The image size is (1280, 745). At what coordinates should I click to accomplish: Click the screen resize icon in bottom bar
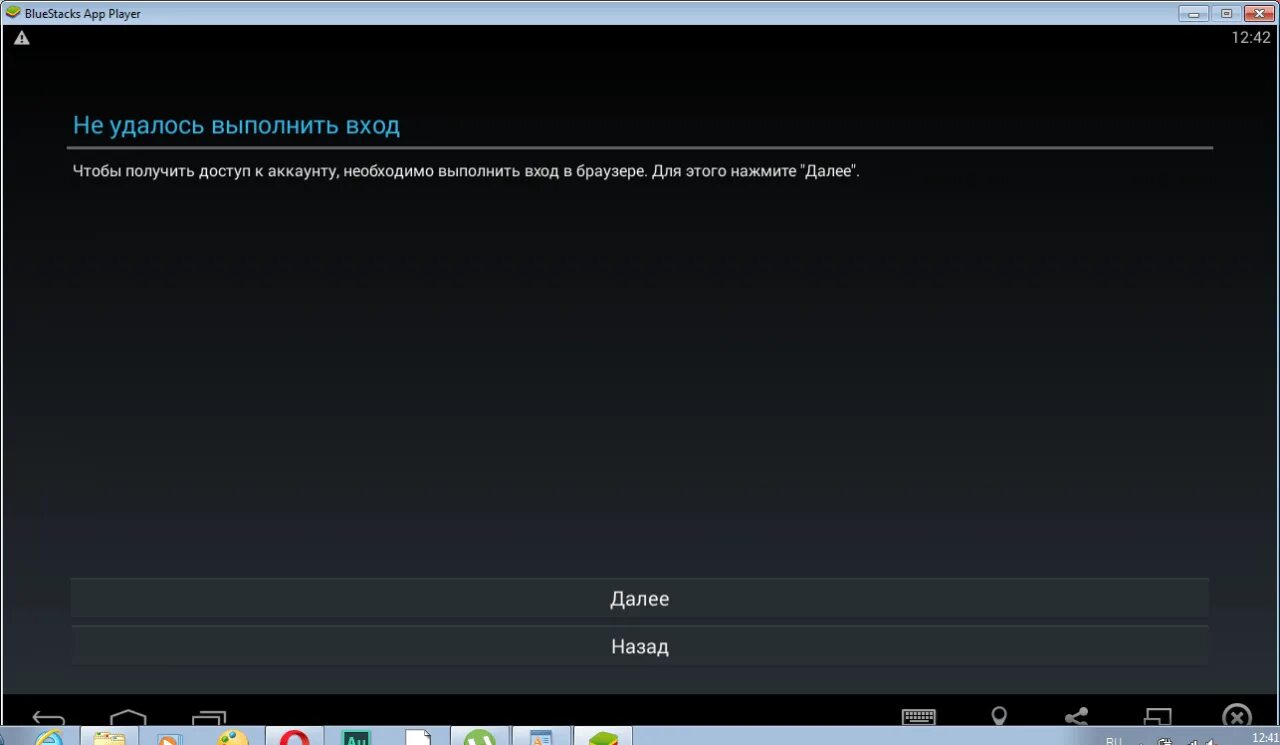(x=1157, y=717)
